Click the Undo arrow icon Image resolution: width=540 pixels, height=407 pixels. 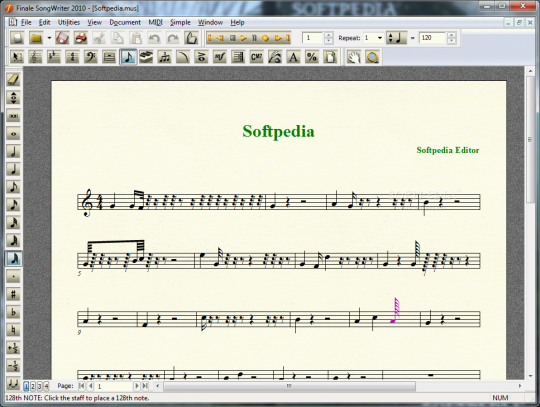click(154, 38)
